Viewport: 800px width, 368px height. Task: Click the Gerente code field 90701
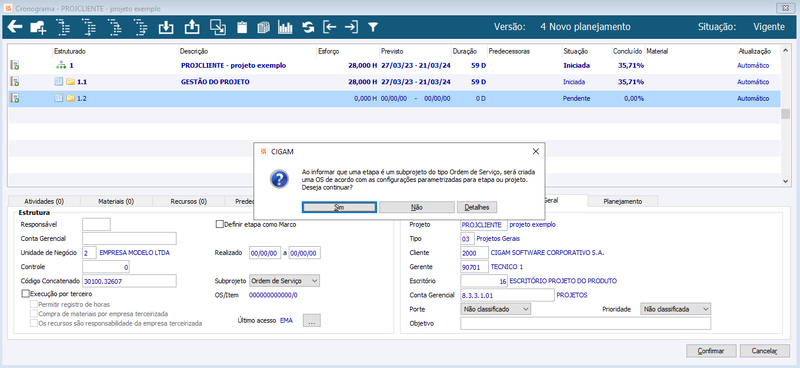(474, 267)
